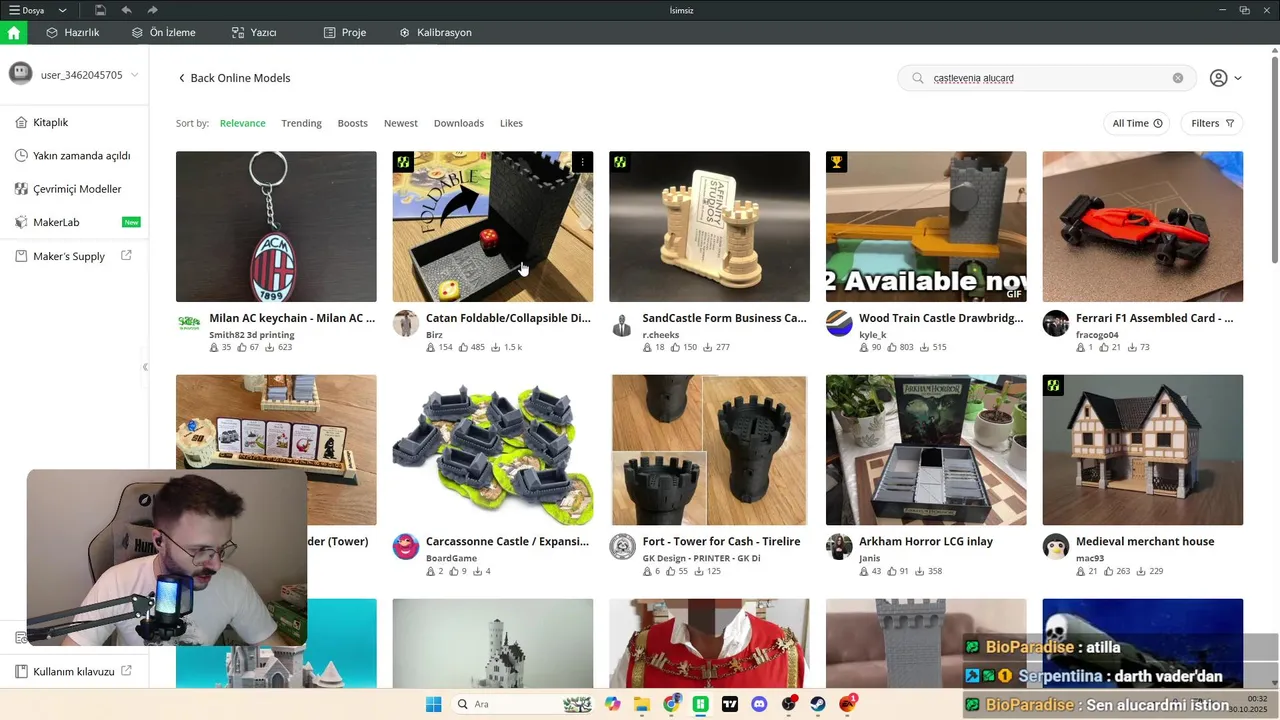Screen dimensions: 1280x720
Task: Open Ferrari F1 Assembled Card model title
Action: [1154, 318]
